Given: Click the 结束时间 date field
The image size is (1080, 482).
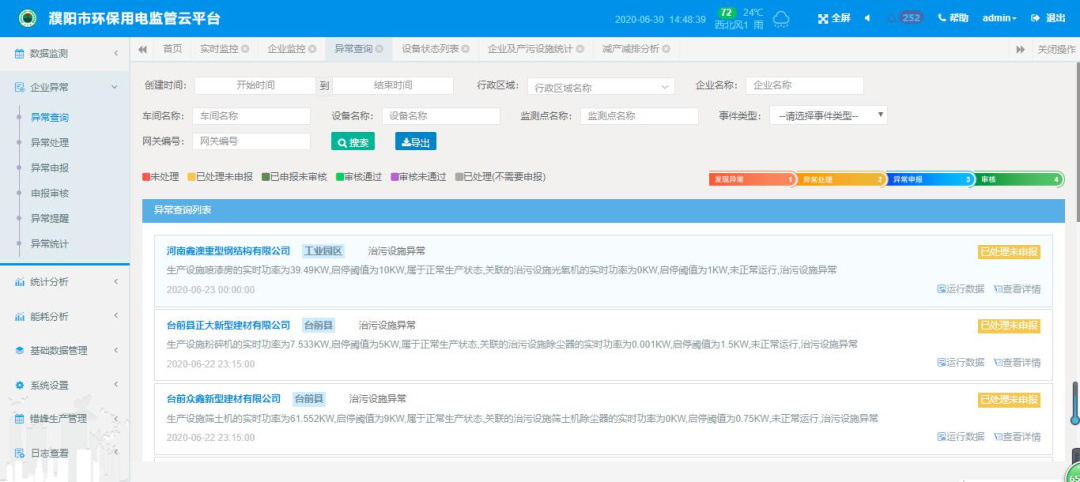Looking at the screenshot, I should 393,85.
